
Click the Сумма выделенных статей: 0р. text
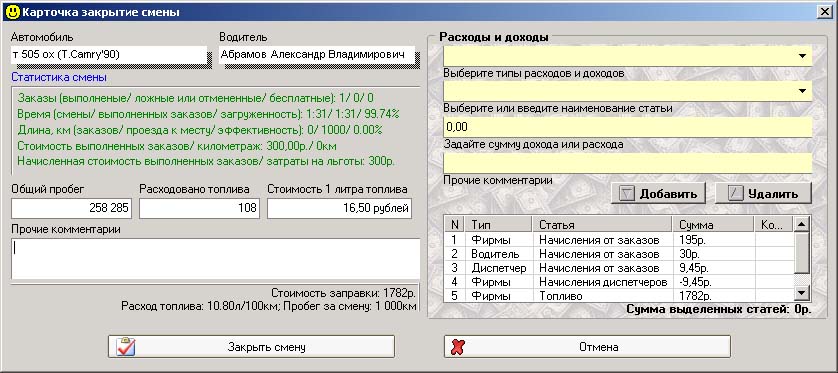click(719, 309)
